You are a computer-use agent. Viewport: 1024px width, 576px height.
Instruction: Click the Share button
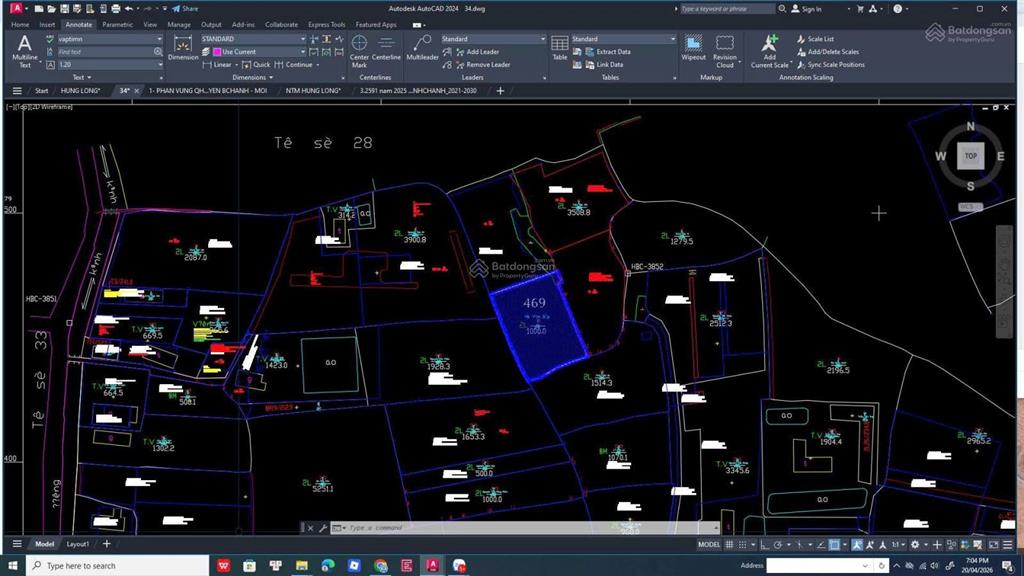[185, 8]
